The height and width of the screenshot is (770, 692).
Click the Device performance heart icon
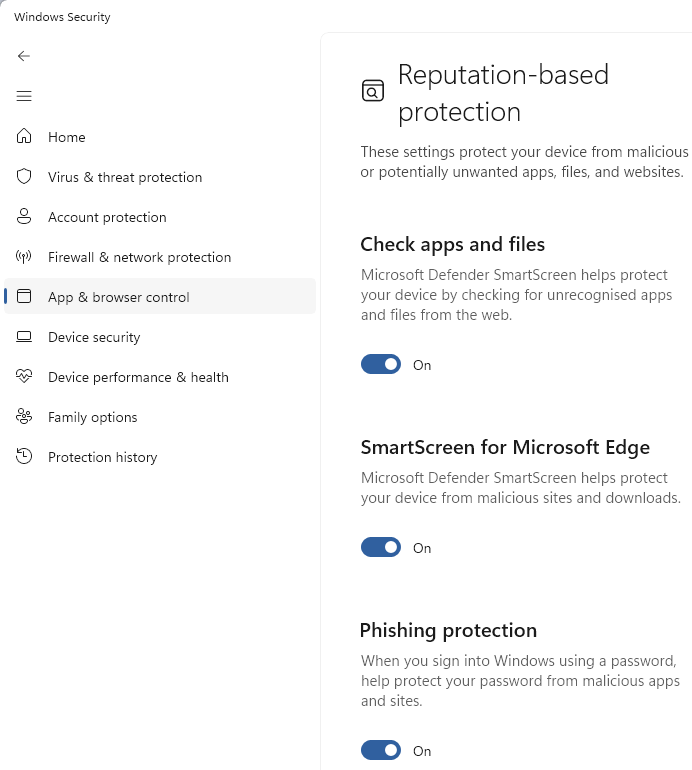[24, 377]
